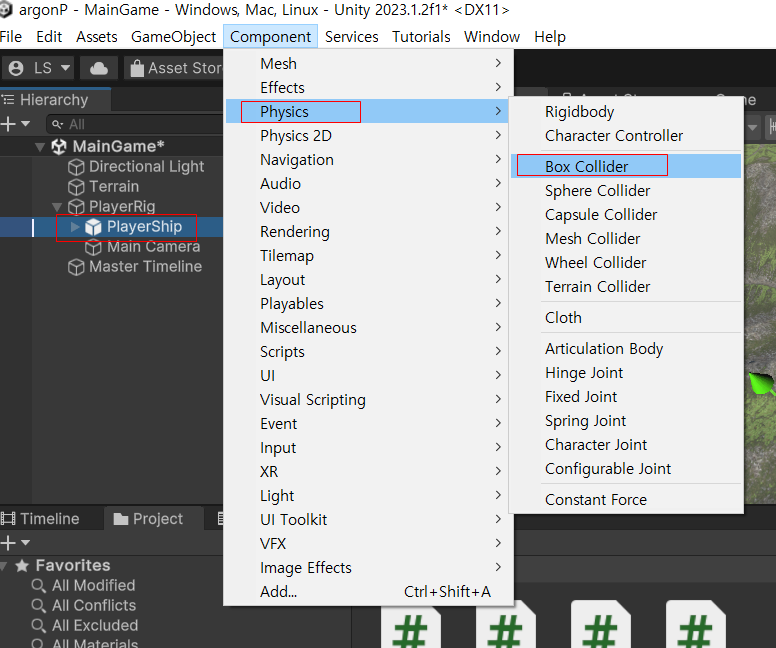The image size is (776, 648).
Task: Click the Master Timeline cube icon
Action: point(76,267)
